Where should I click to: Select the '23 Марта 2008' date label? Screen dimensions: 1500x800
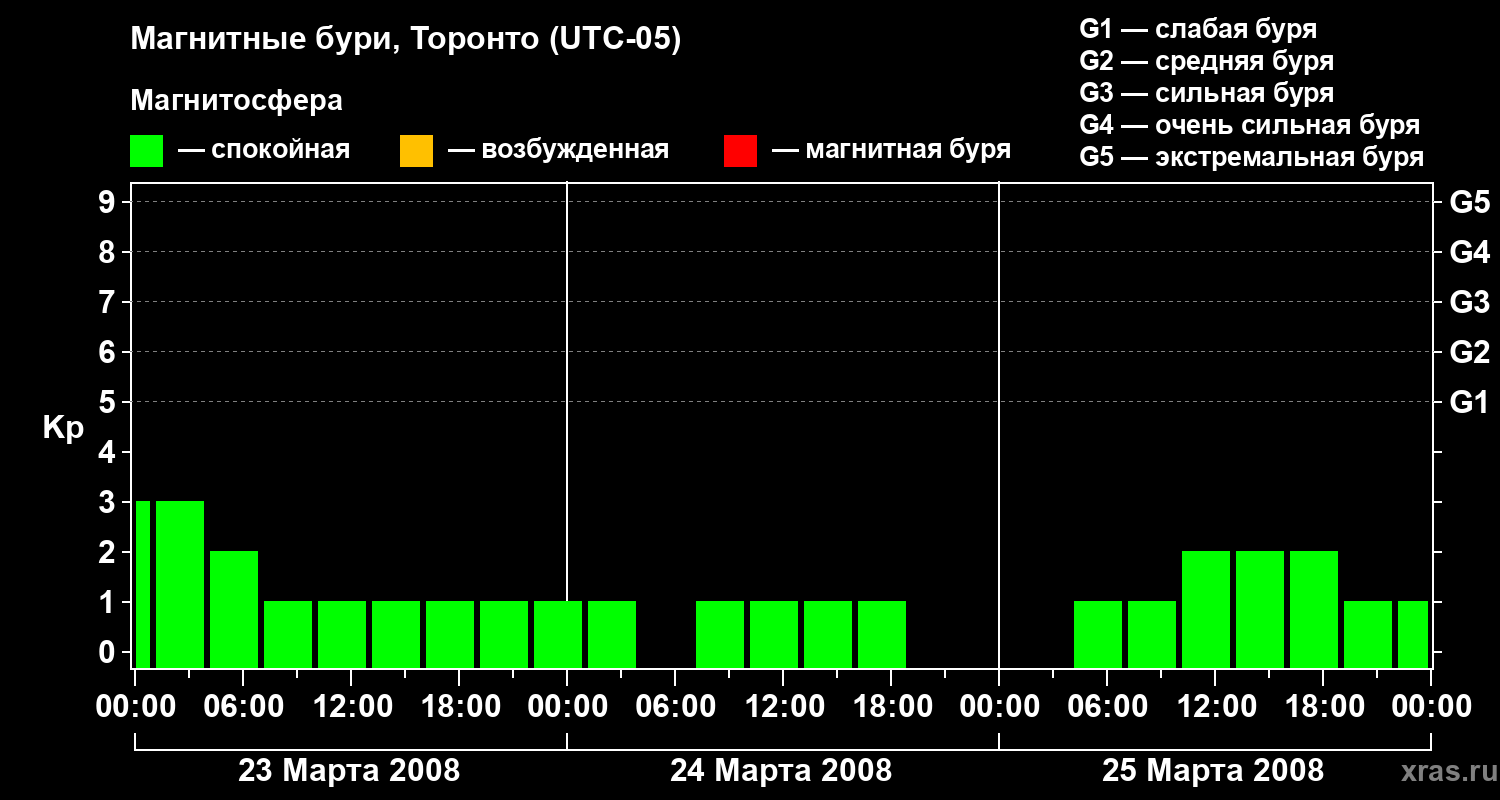click(349, 771)
